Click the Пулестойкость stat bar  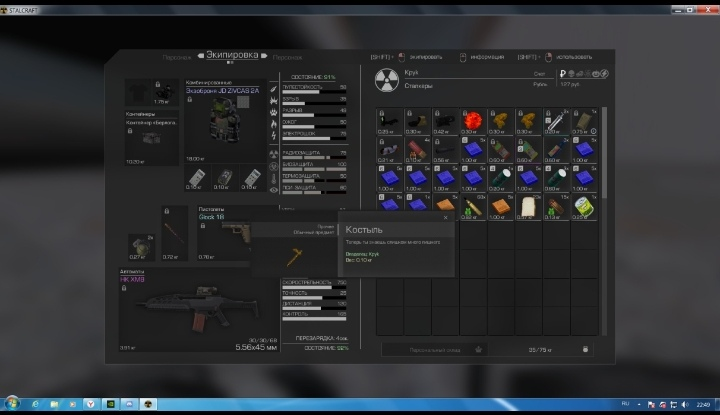click(x=314, y=92)
